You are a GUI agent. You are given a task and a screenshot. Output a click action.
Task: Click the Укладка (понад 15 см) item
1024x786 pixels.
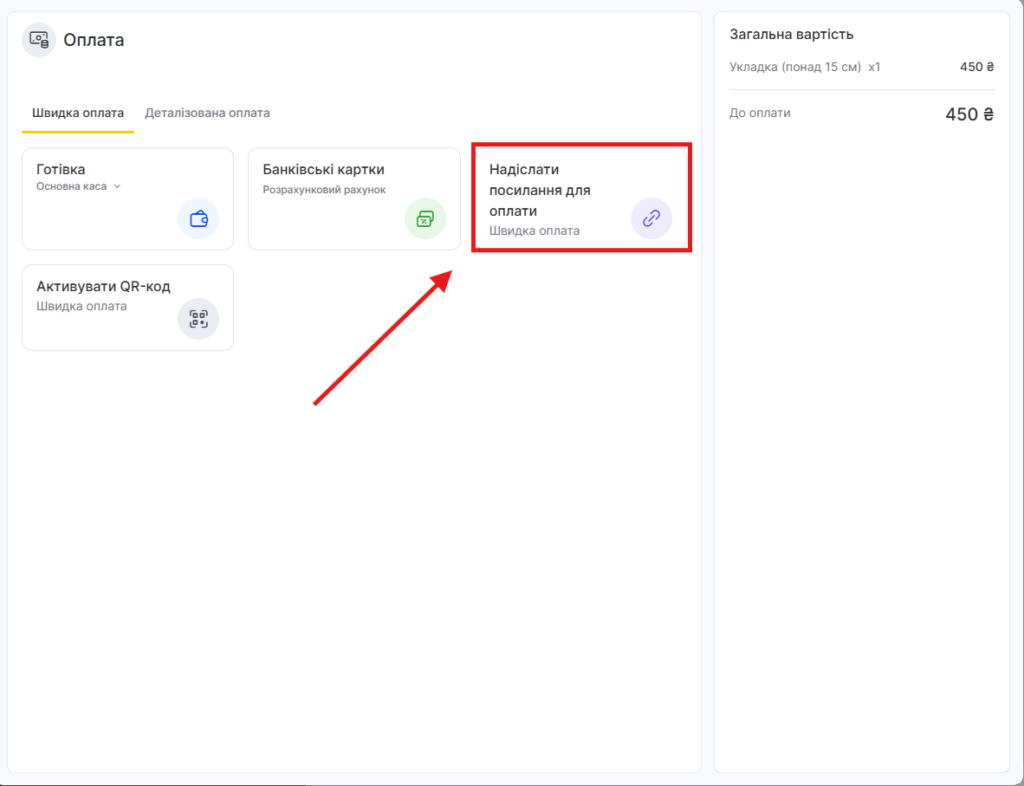coord(795,67)
